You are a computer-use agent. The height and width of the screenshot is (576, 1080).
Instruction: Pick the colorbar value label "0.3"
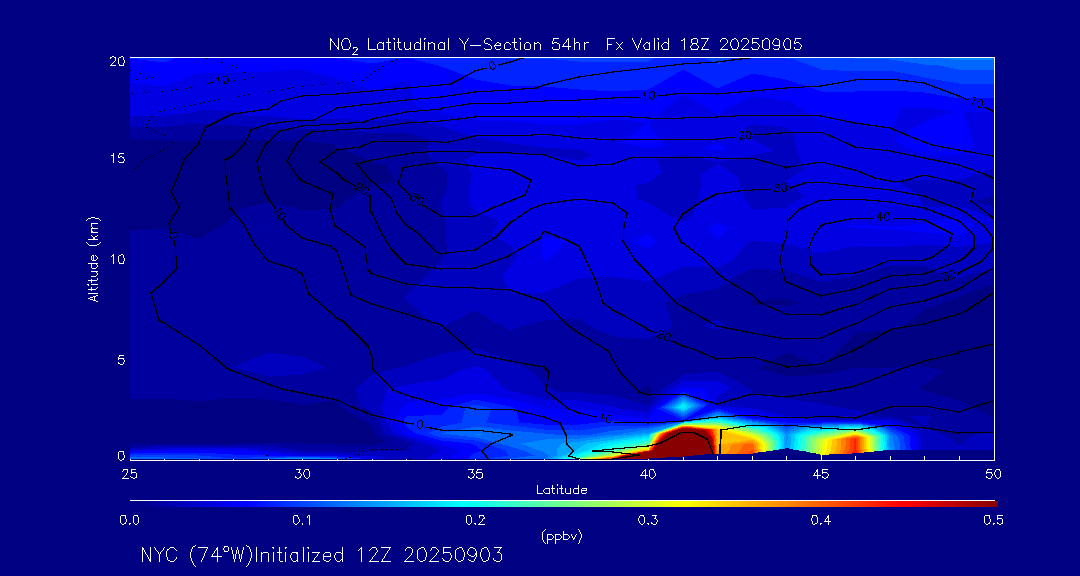coord(648,520)
